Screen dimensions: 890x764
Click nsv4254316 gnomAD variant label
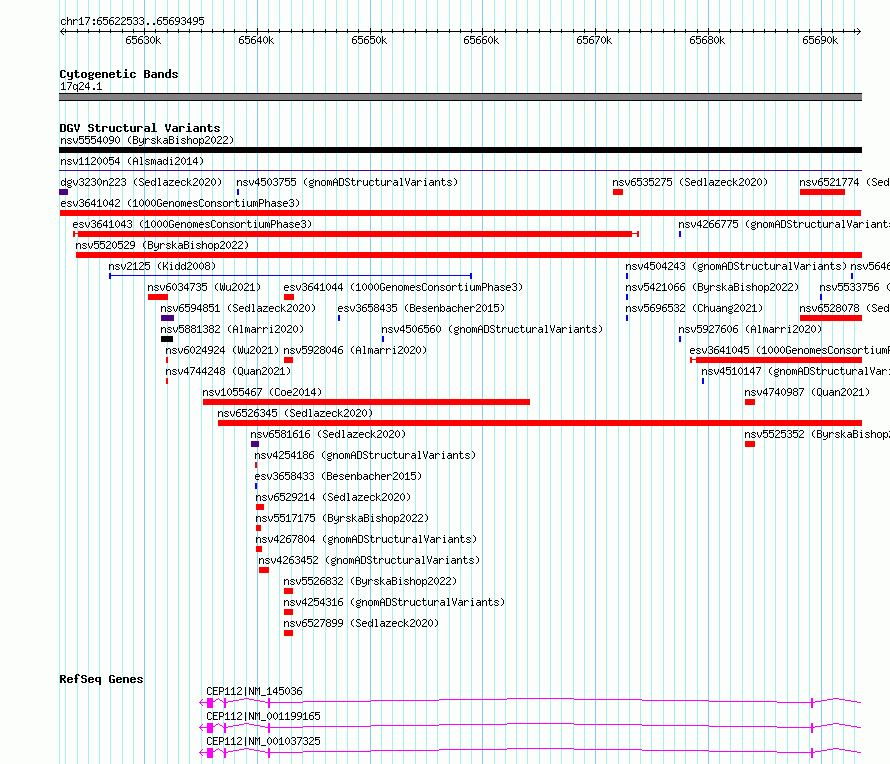click(394, 602)
